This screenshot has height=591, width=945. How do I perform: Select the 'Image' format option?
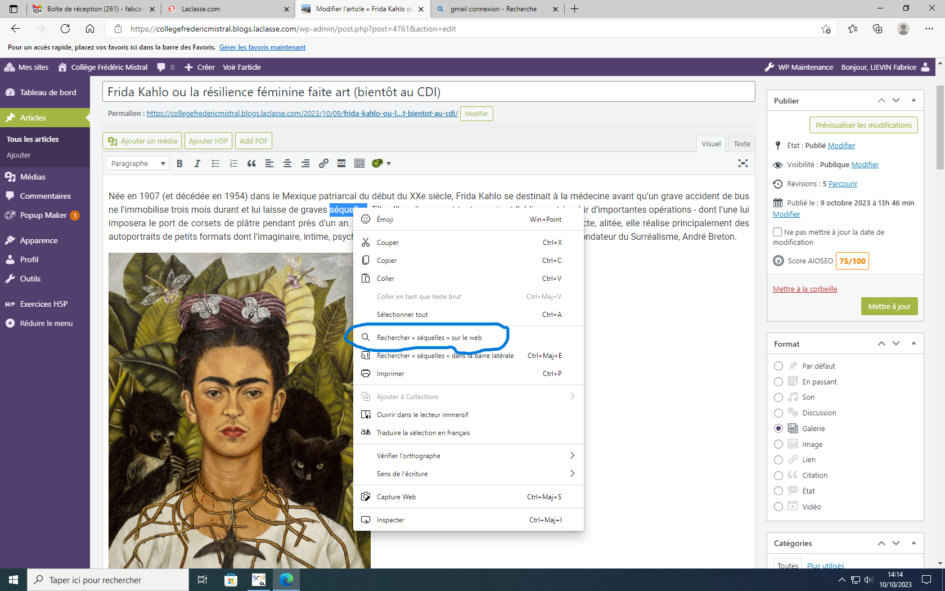pyautogui.click(x=778, y=444)
